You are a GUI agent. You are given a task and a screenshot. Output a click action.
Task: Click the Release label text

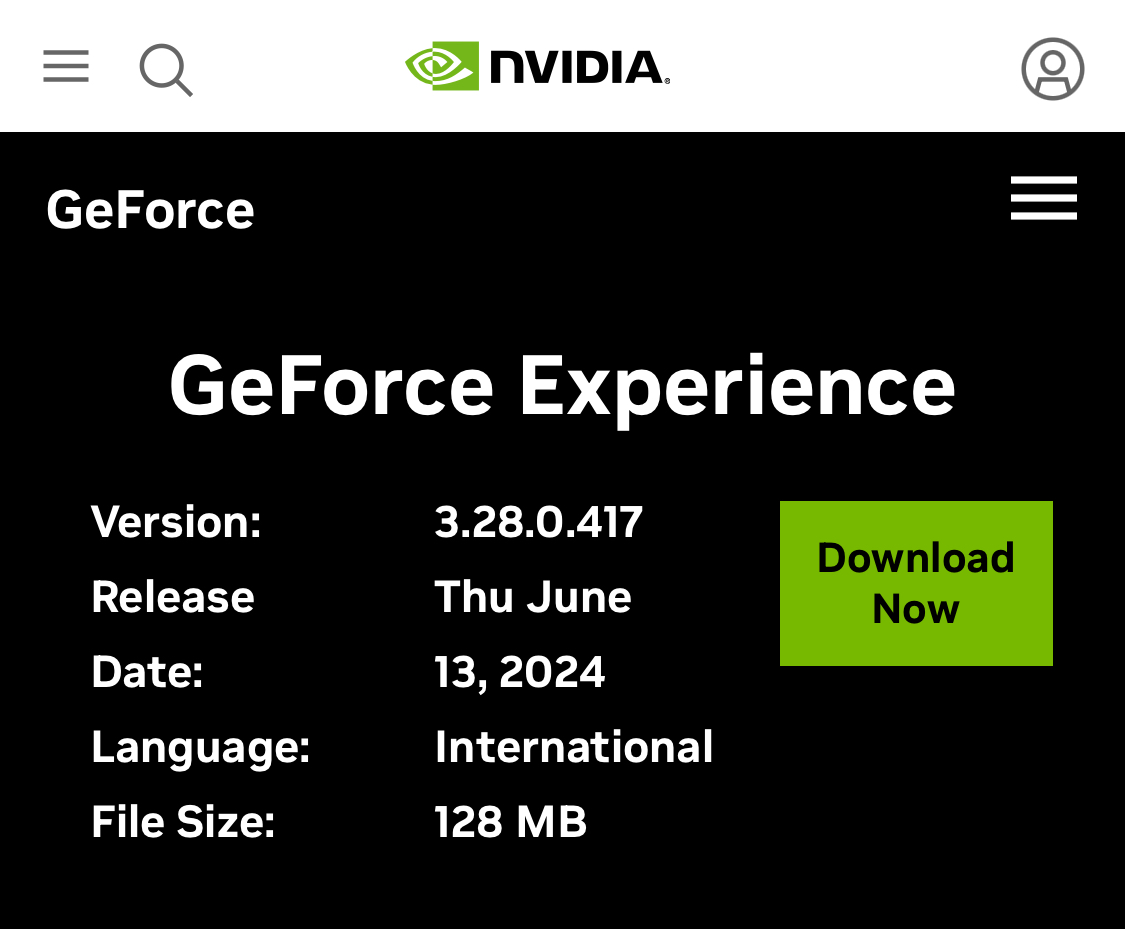click(173, 597)
